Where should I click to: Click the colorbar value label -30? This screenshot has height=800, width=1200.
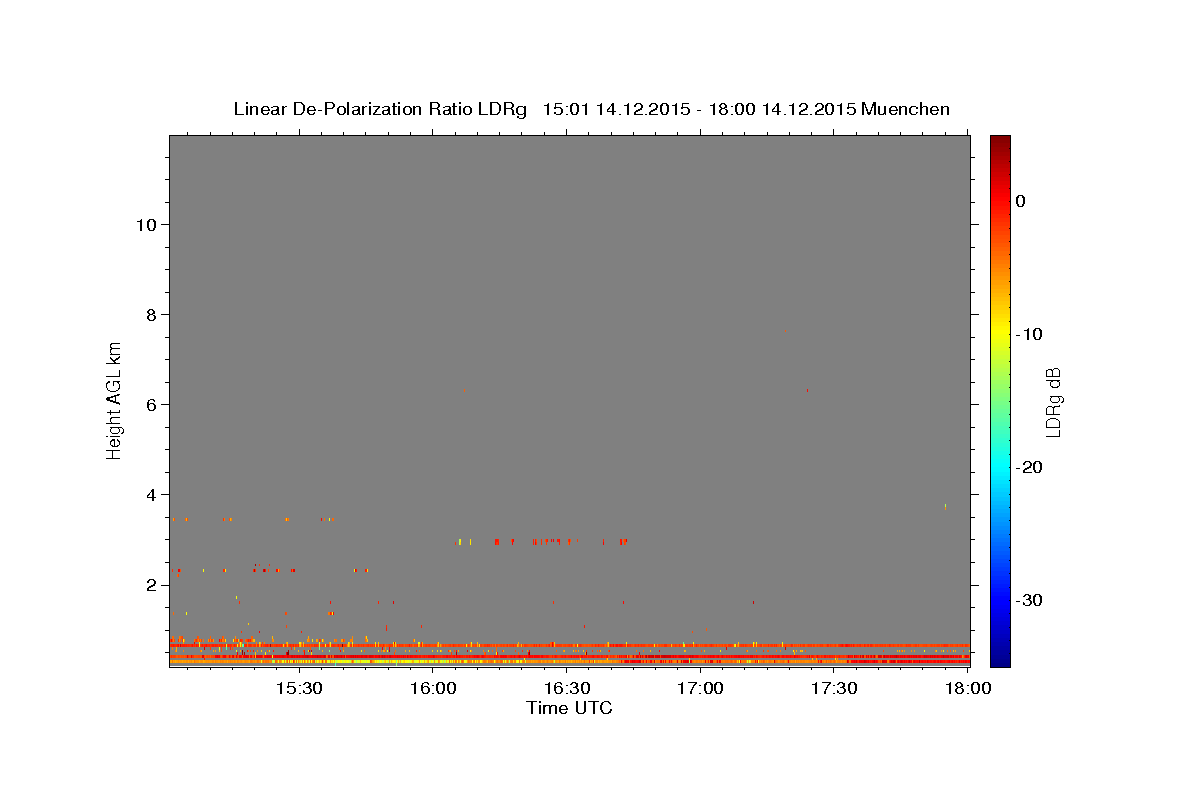[x=1029, y=601]
